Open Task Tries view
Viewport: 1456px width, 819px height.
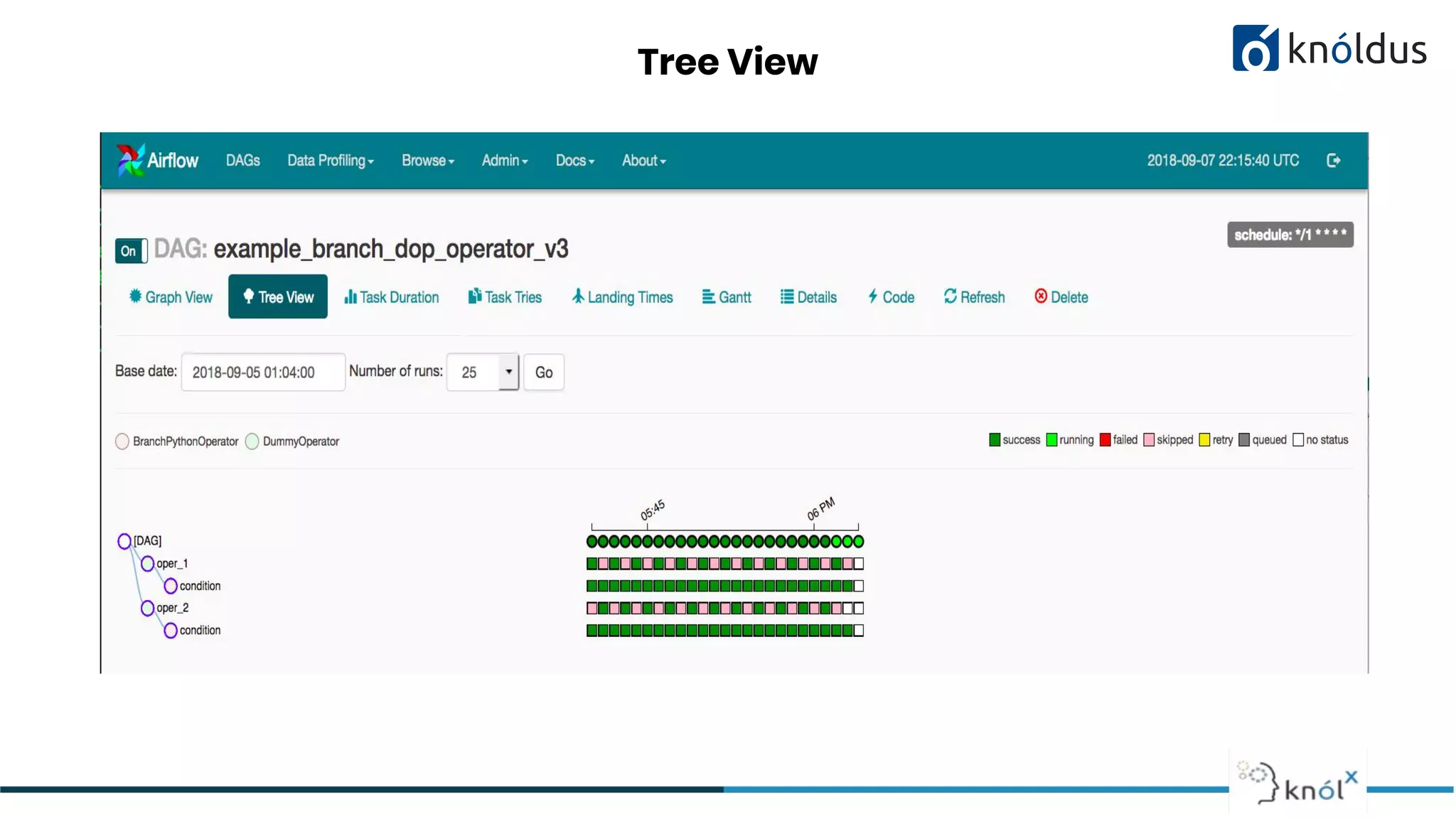tap(505, 297)
